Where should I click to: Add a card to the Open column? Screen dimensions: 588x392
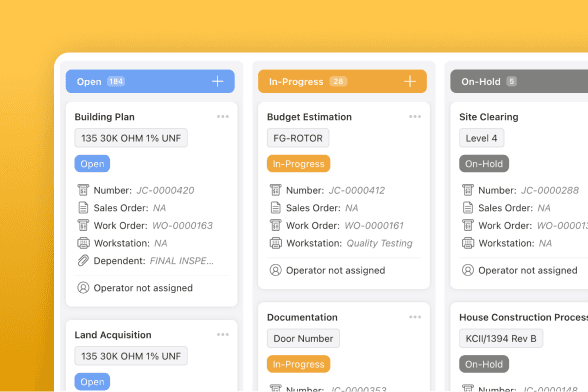pos(218,81)
